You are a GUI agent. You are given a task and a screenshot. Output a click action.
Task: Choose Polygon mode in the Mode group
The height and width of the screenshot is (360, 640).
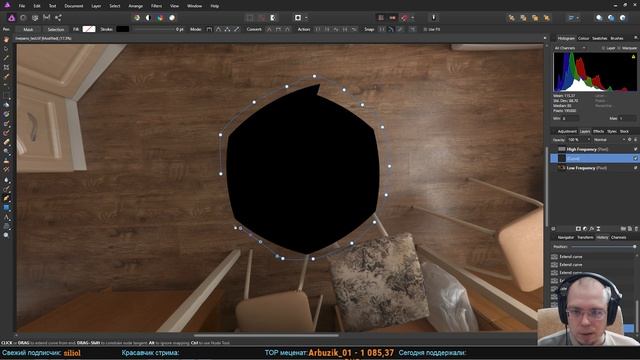(227, 29)
